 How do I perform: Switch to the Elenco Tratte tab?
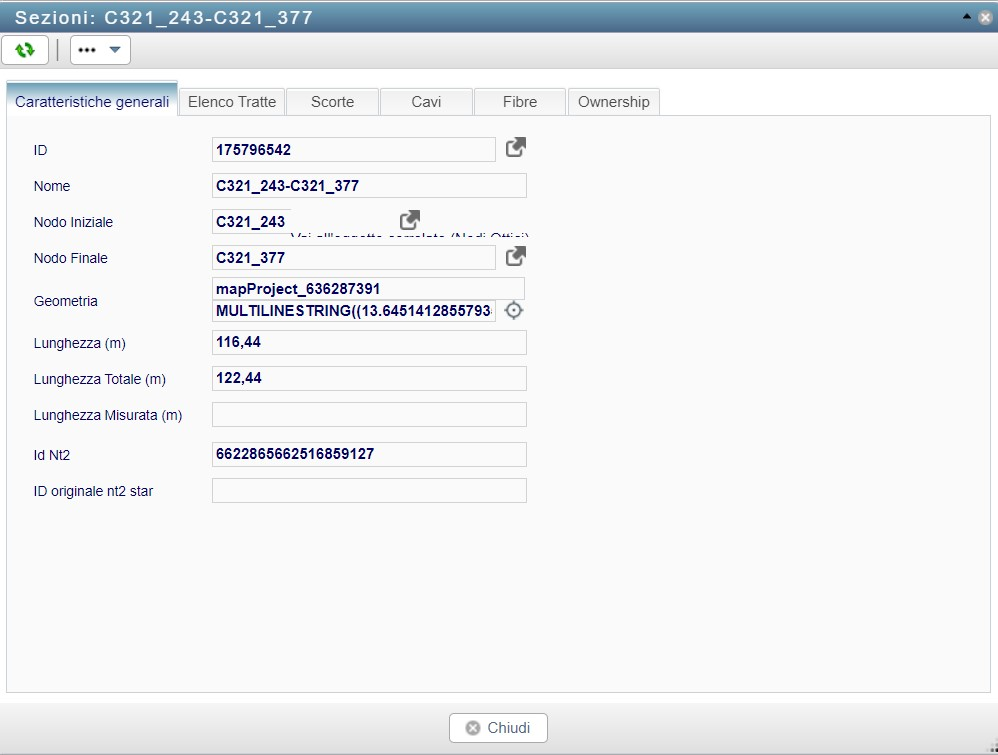point(232,102)
